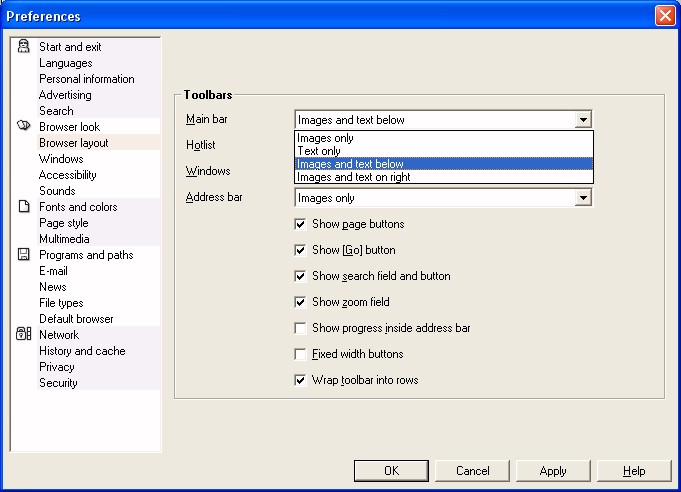This screenshot has width=681, height=492.
Task: Toggle Fixed width buttons checkbox
Action: 300,354
